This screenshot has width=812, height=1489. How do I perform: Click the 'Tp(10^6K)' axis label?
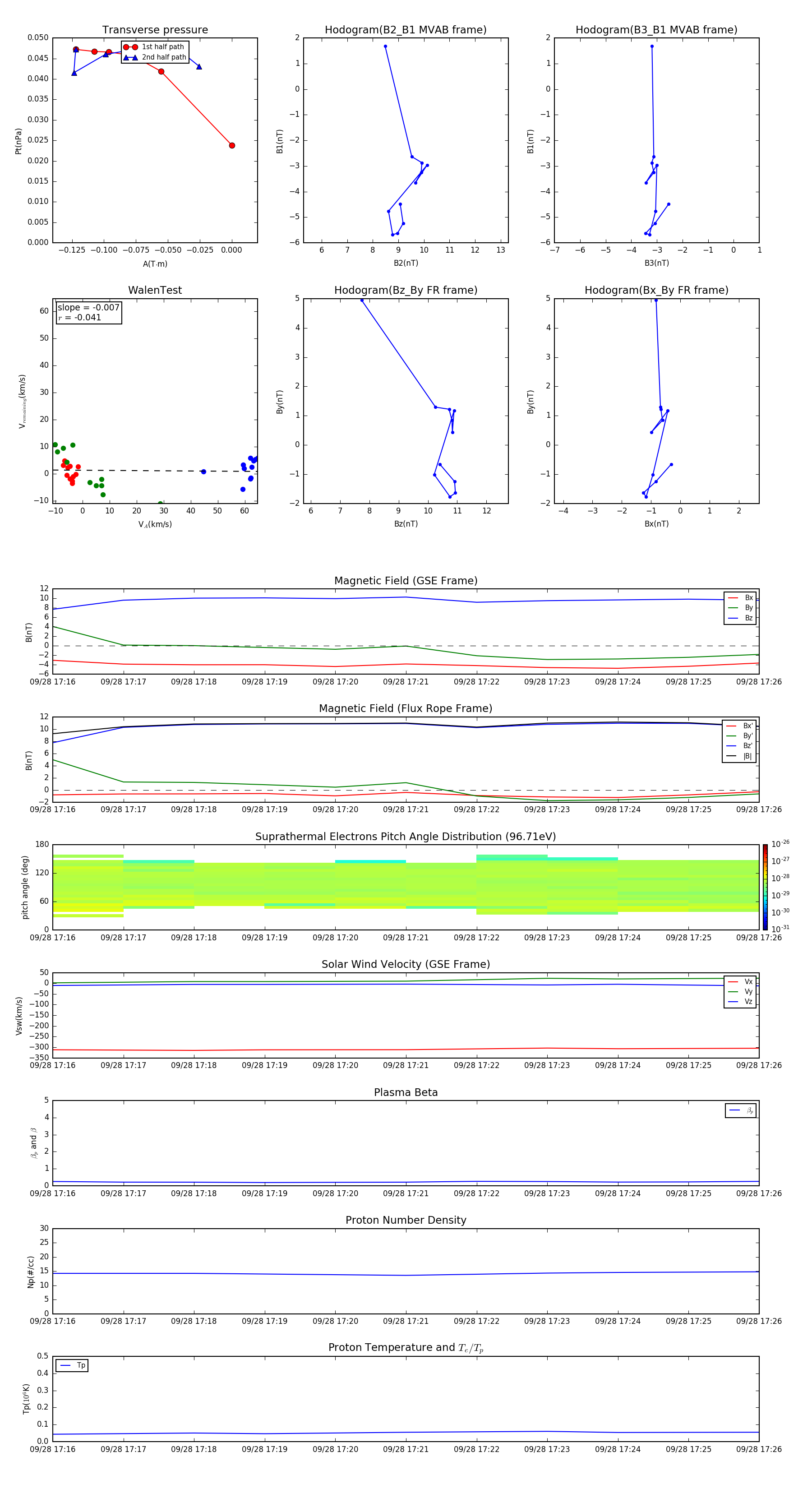coord(26,1399)
